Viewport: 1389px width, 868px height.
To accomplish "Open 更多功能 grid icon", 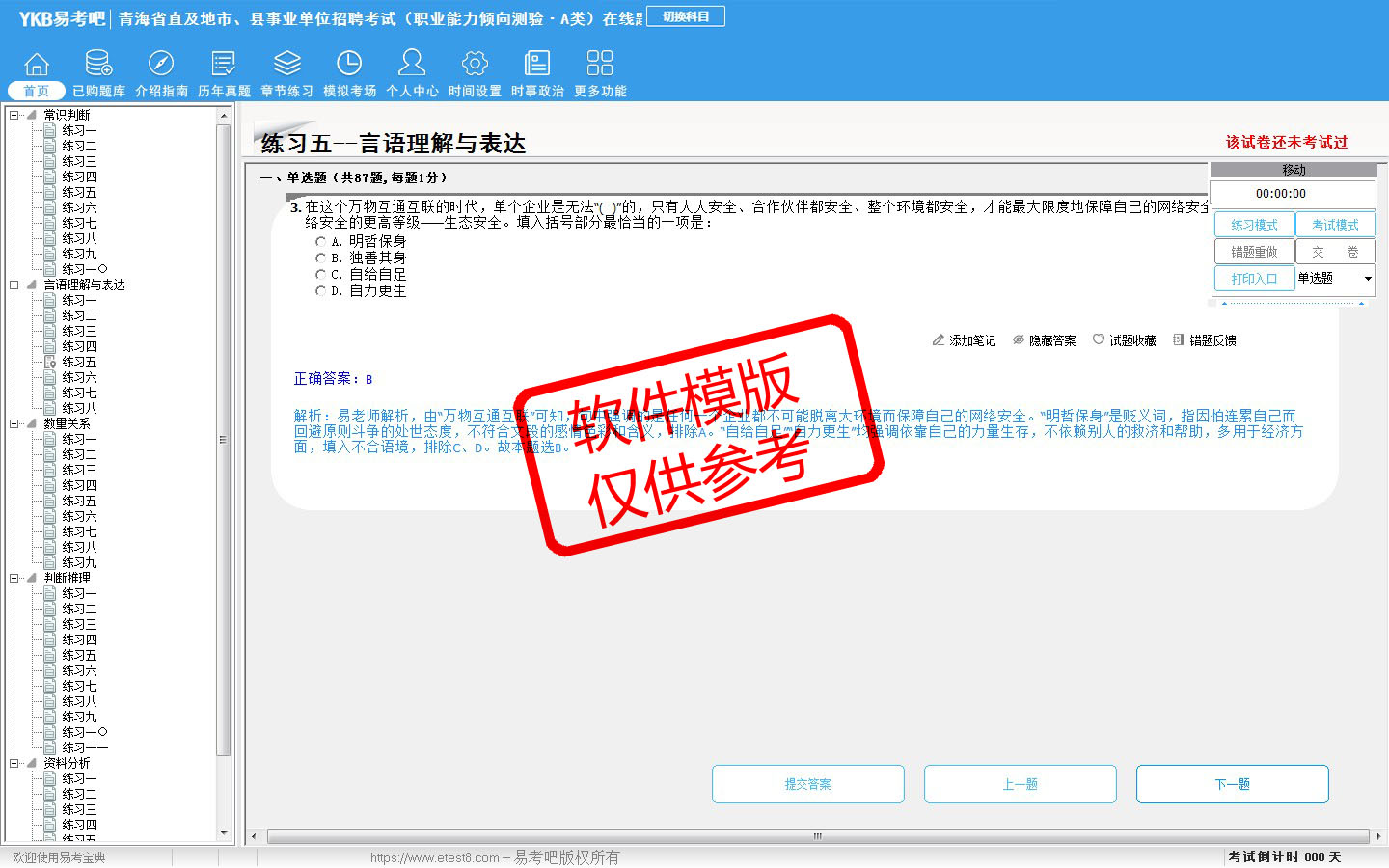I will [600, 65].
